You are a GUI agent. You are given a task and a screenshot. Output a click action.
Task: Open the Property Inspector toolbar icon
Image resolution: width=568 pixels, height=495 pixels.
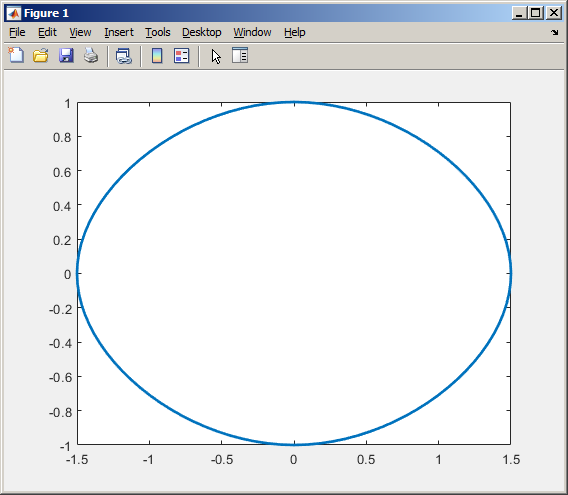[240, 55]
